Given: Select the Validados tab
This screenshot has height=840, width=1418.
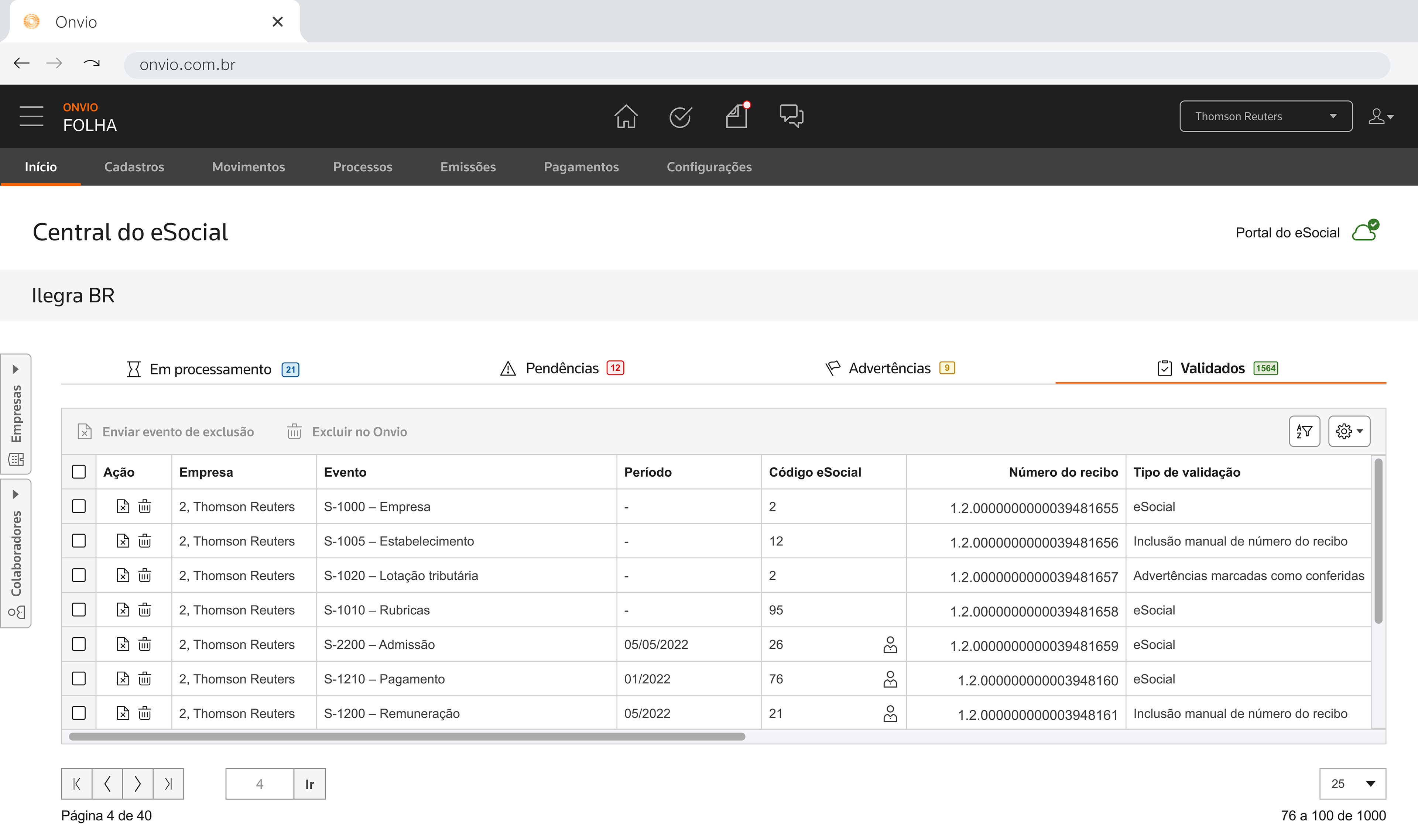Looking at the screenshot, I should coord(1218,368).
